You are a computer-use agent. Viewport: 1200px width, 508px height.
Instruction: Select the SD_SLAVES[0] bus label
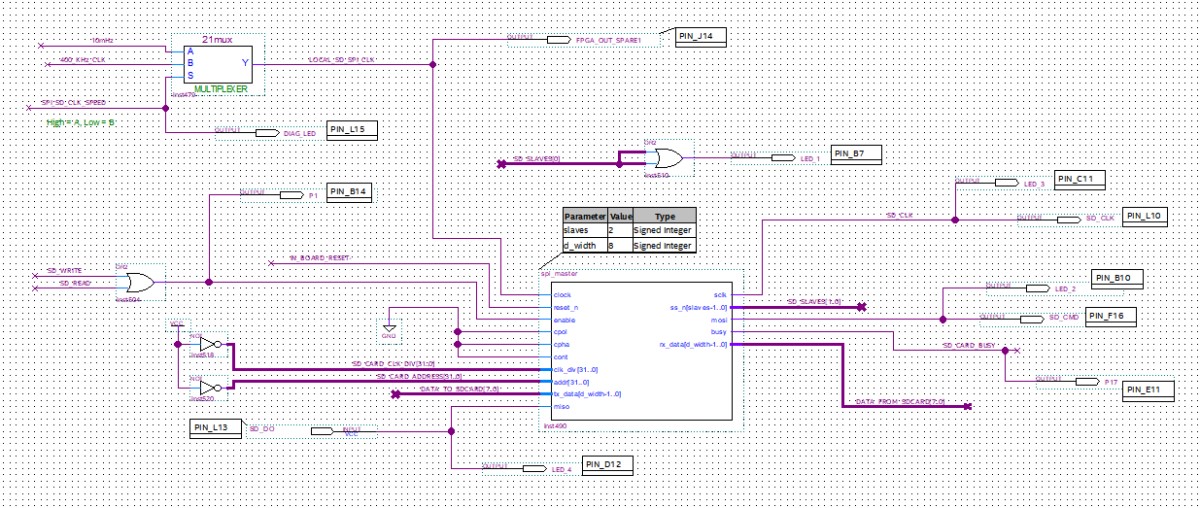tap(538, 158)
